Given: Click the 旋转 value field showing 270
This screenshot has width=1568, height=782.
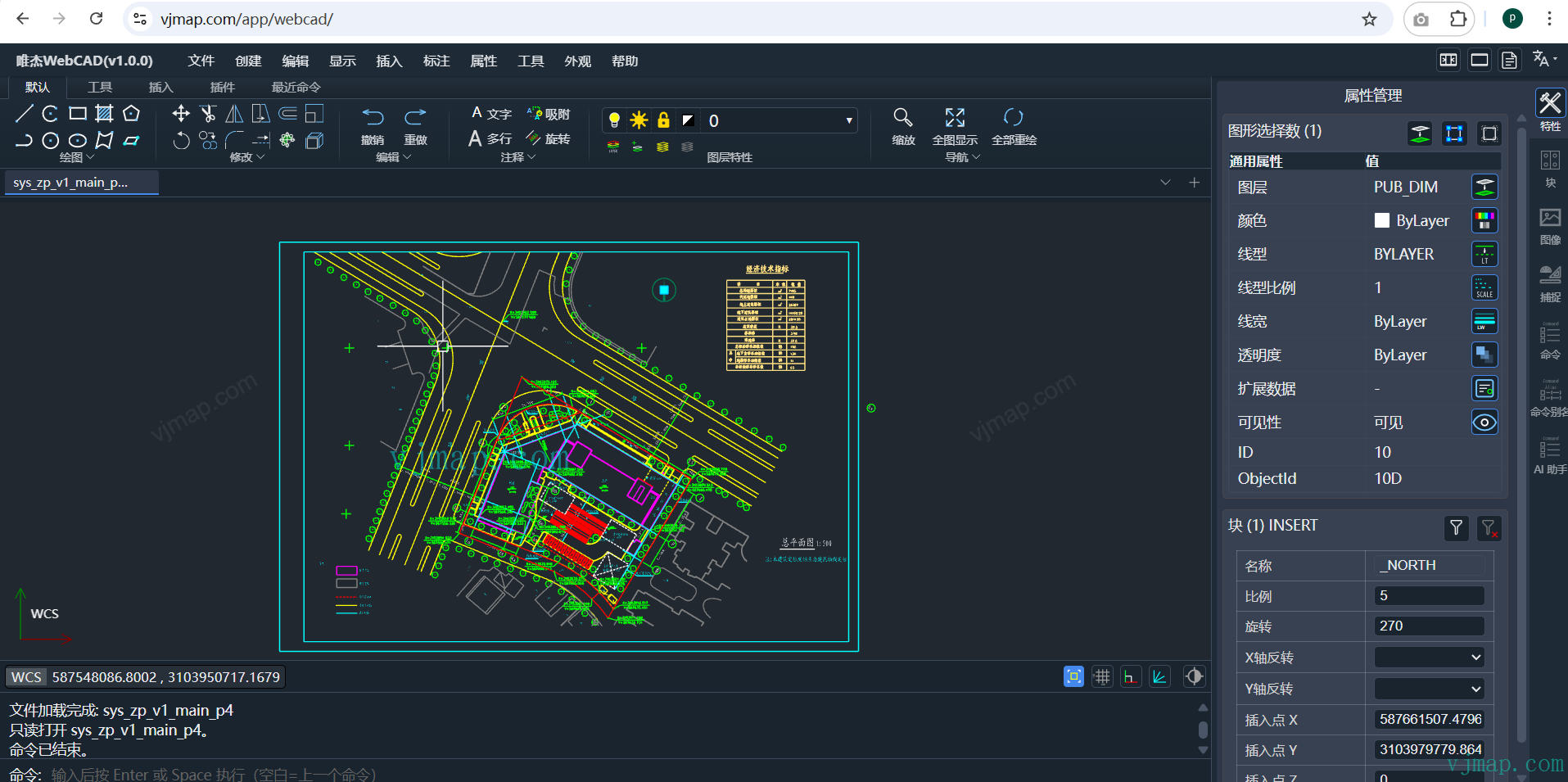Looking at the screenshot, I should pyautogui.click(x=1429, y=626).
